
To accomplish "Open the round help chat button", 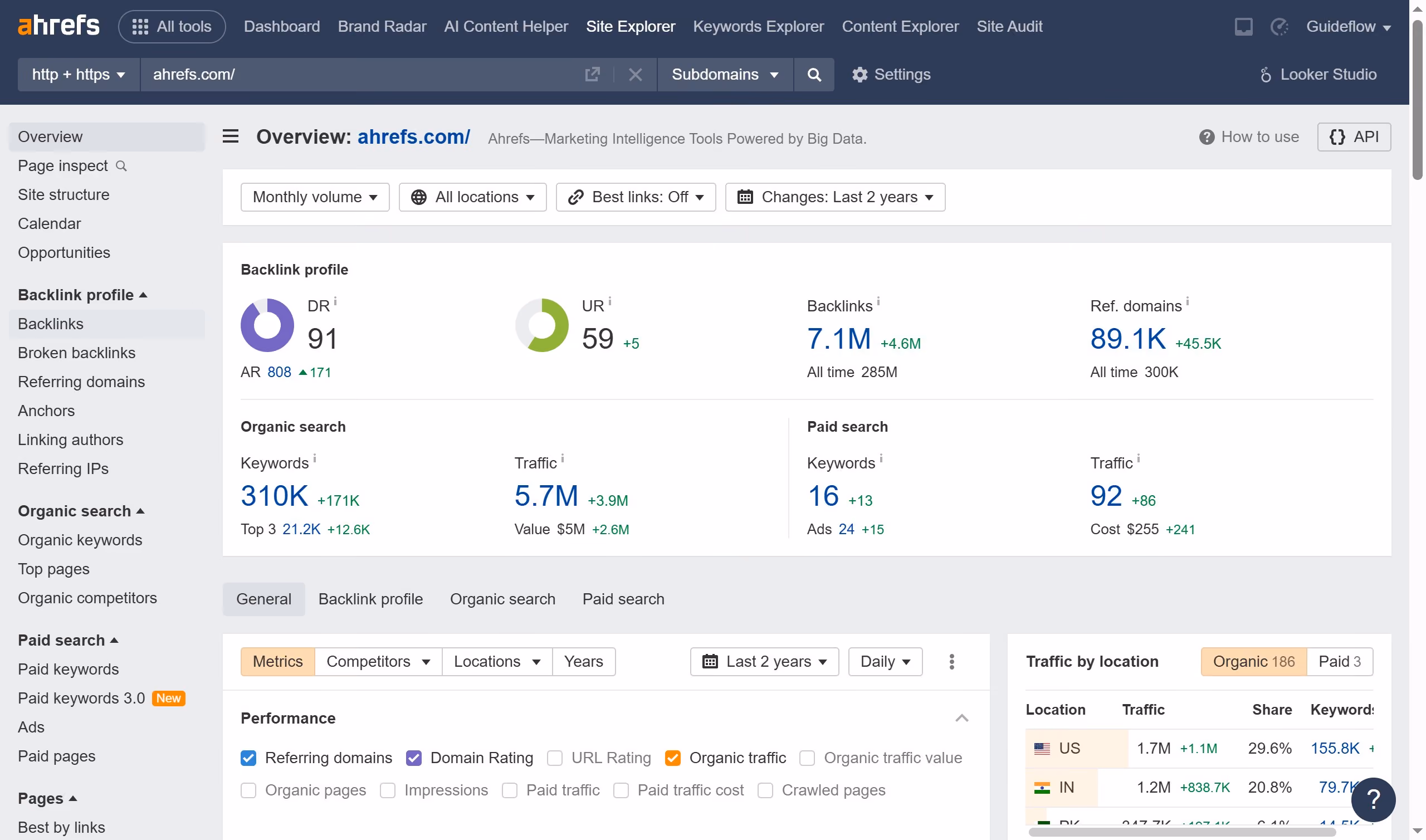I will (x=1374, y=800).
